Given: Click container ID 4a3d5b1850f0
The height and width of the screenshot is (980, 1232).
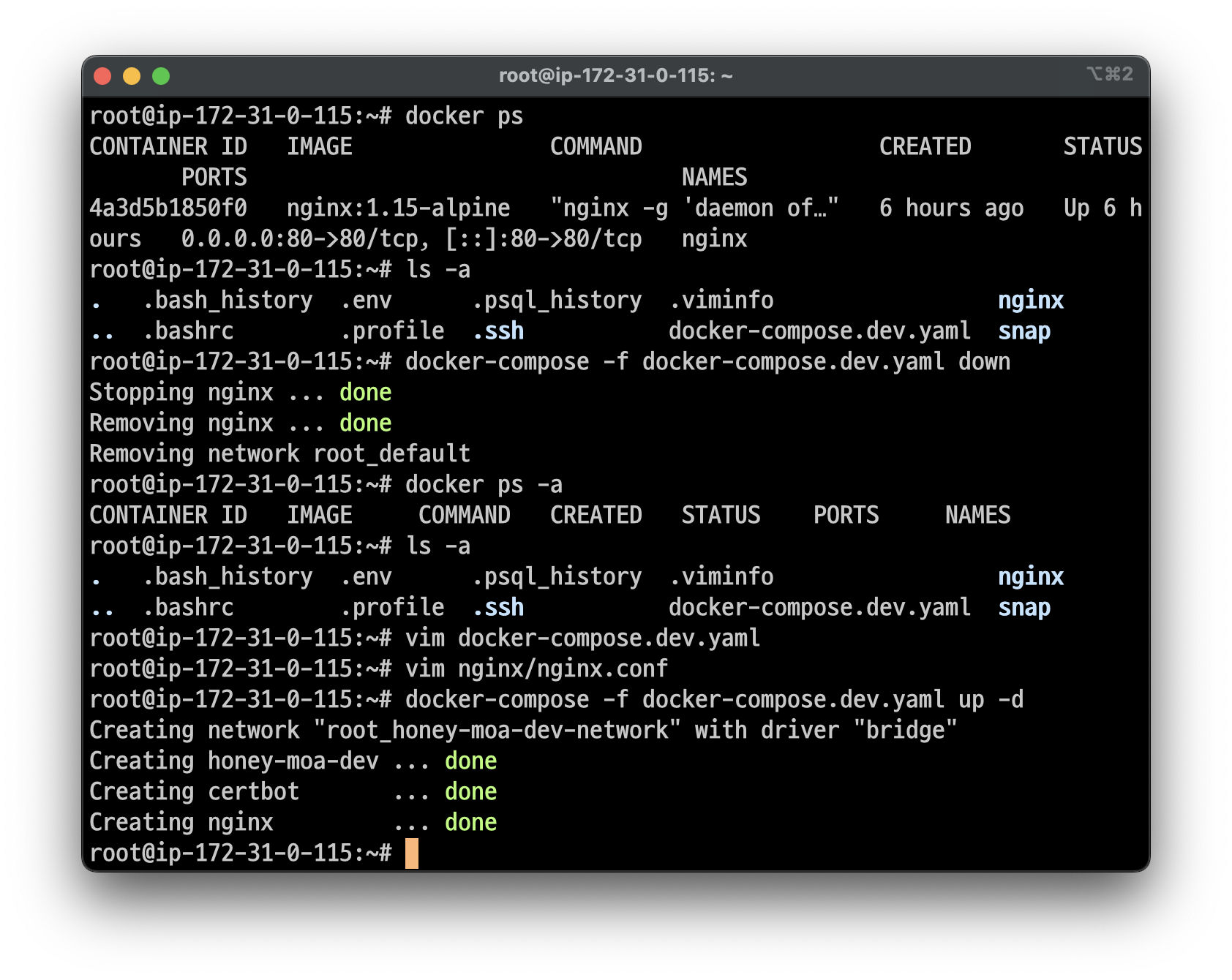Looking at the screenshot, I should [x=168, y=208].
